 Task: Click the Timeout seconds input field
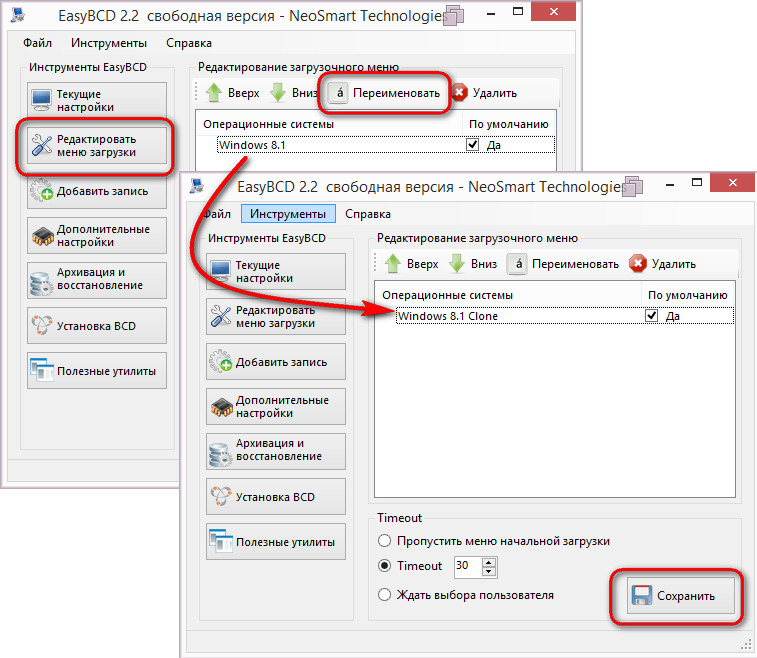468,567
